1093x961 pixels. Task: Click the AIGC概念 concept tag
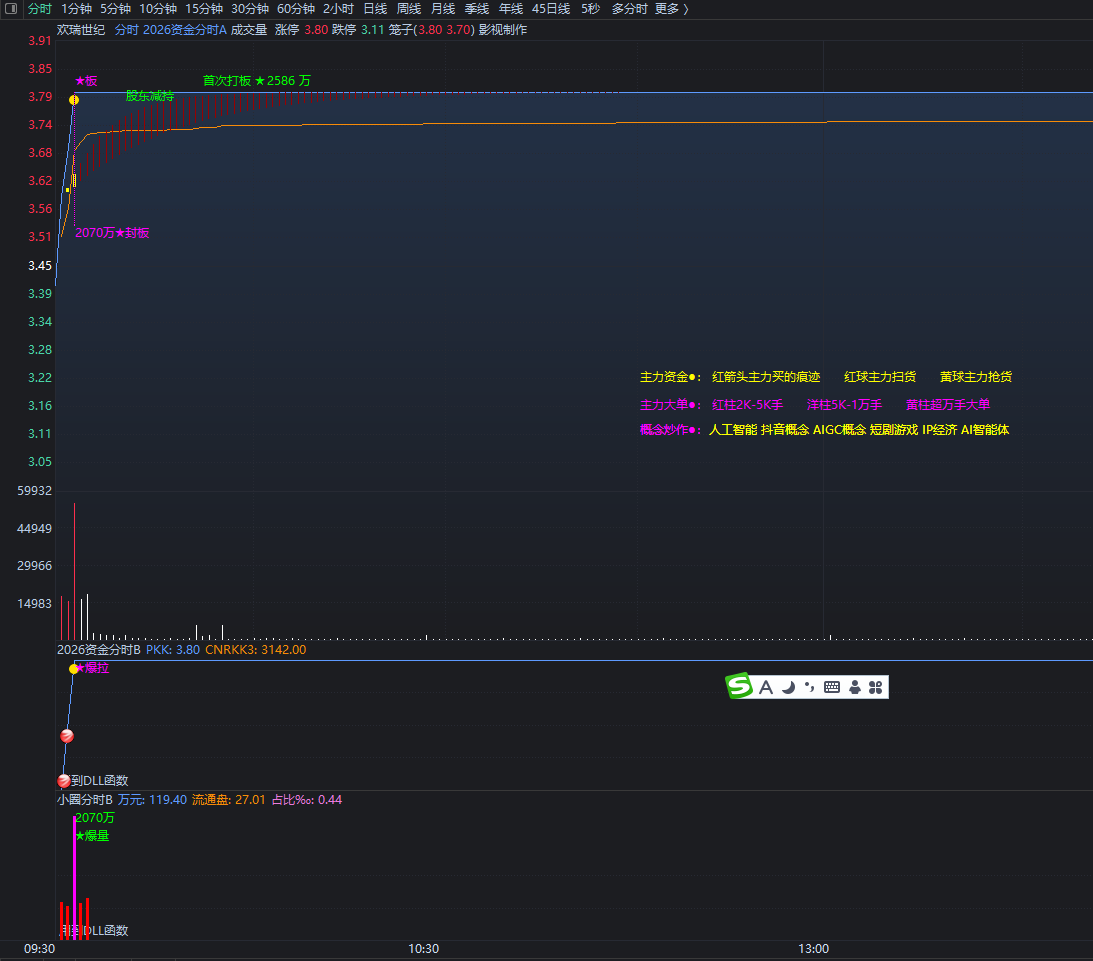click(839, 430)
